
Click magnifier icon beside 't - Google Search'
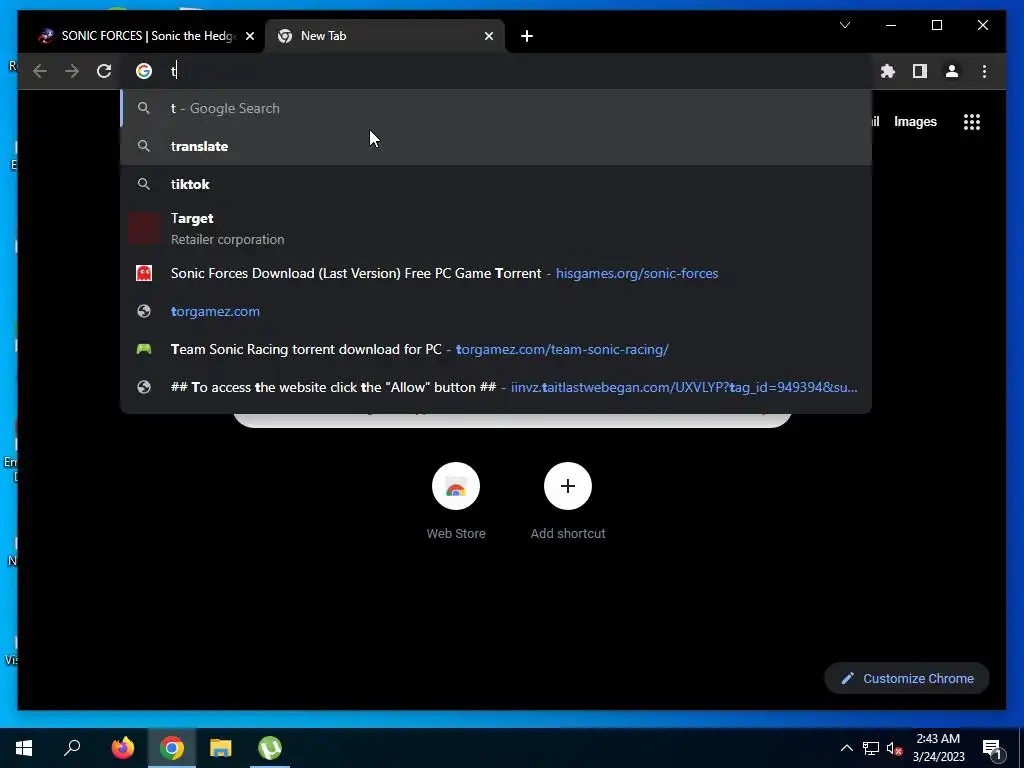click(x=144, y=108)
